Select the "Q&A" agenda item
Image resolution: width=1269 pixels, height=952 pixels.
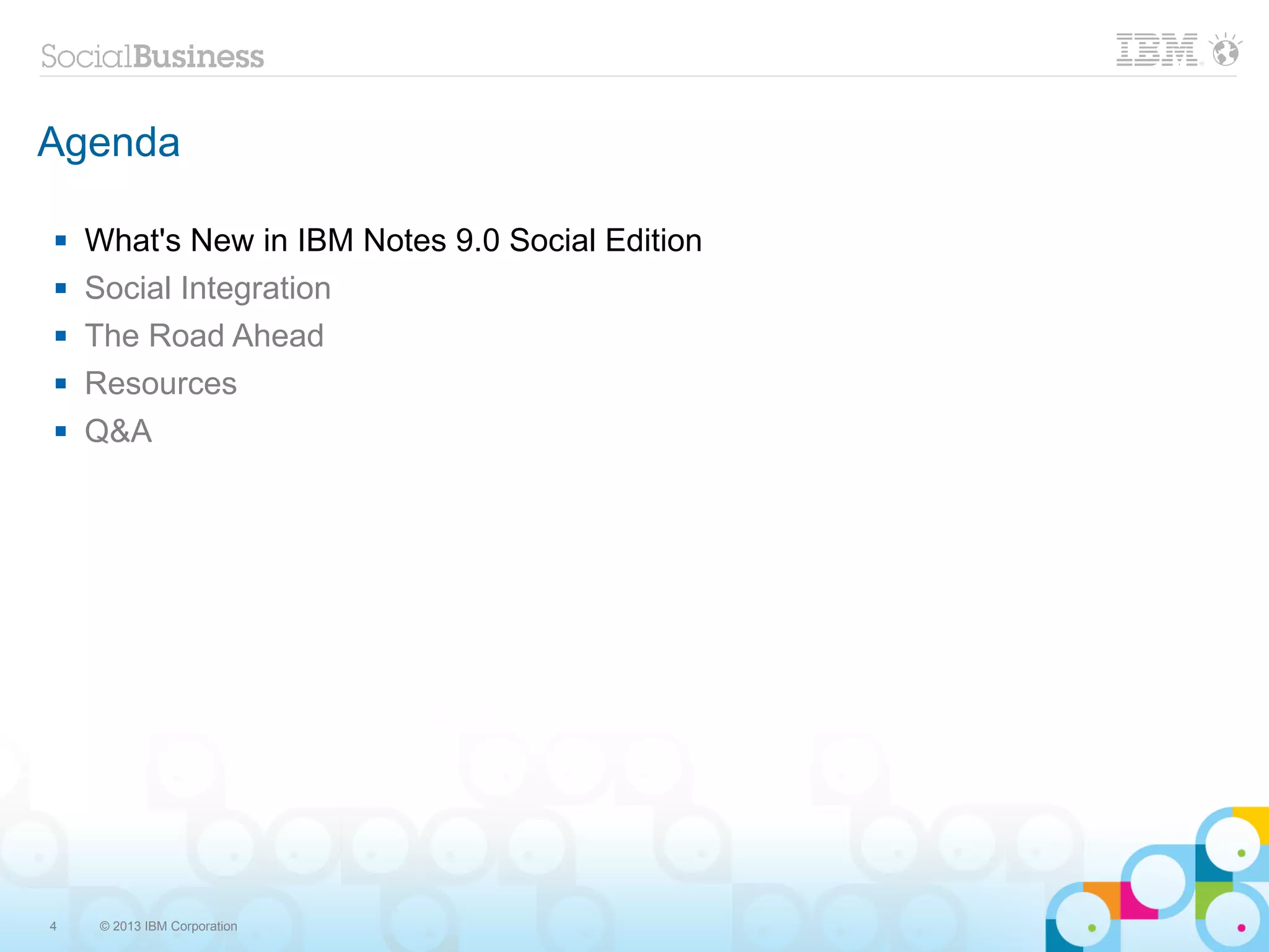[x=118, y=431]
